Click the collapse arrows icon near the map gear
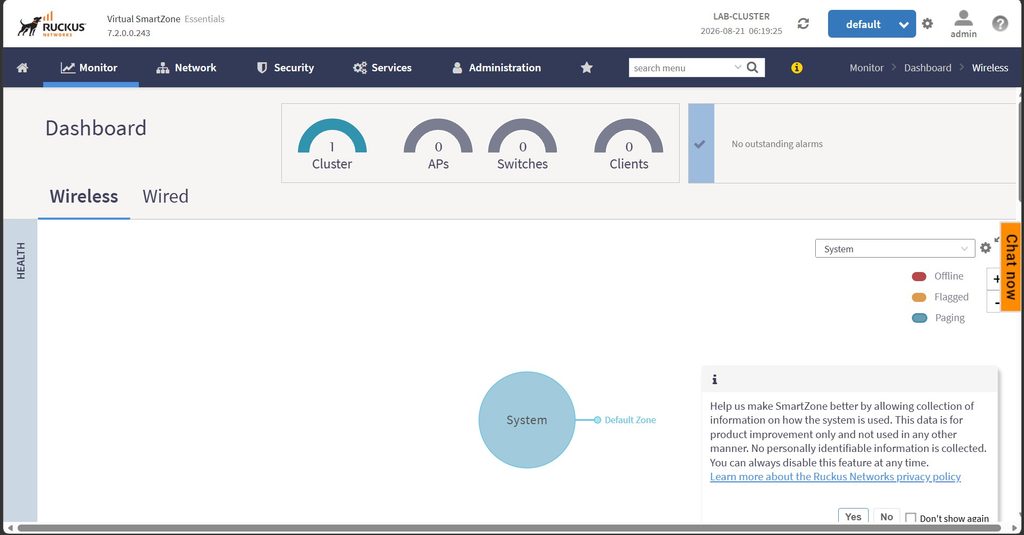The width and height of the screenshot is (1024, 535). [x=997, y=240]
